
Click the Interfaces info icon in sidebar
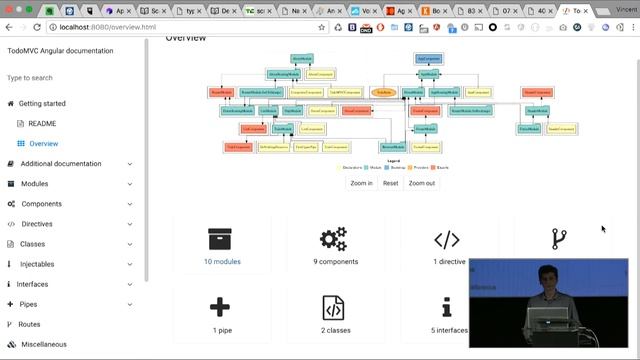pyautogui.click(x=9, y=284)
